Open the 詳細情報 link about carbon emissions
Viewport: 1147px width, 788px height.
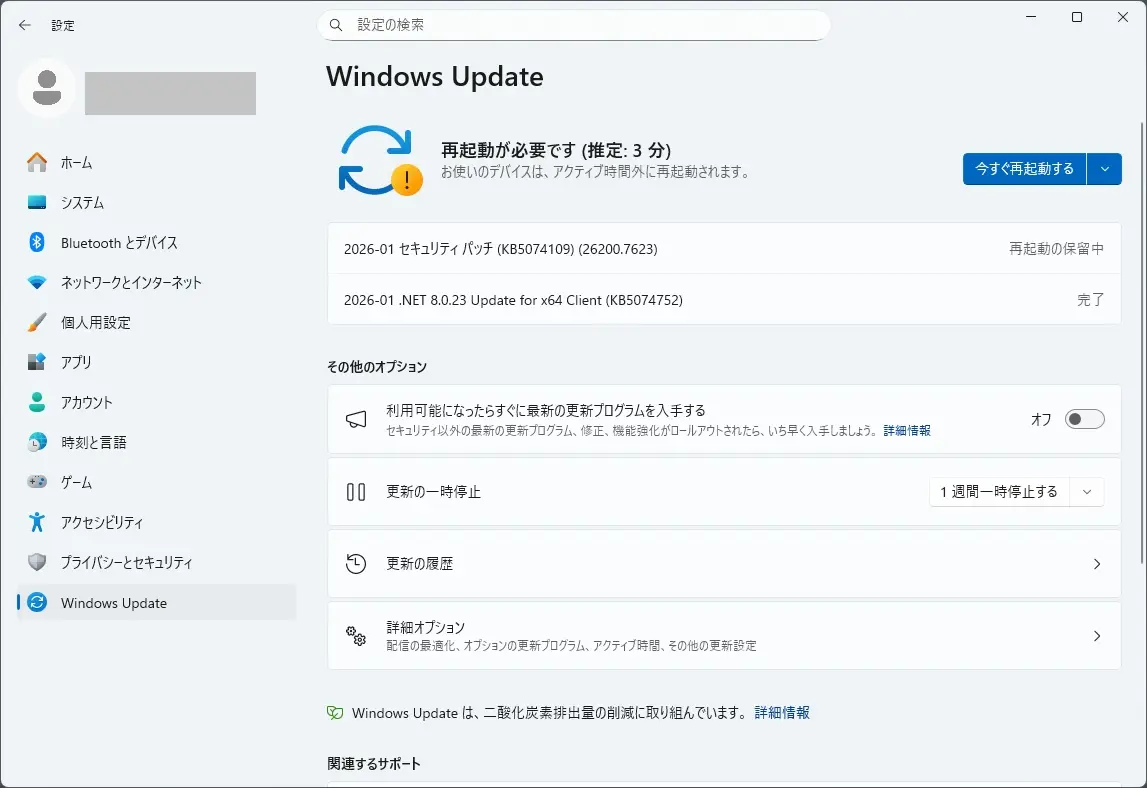coord(782,713)
